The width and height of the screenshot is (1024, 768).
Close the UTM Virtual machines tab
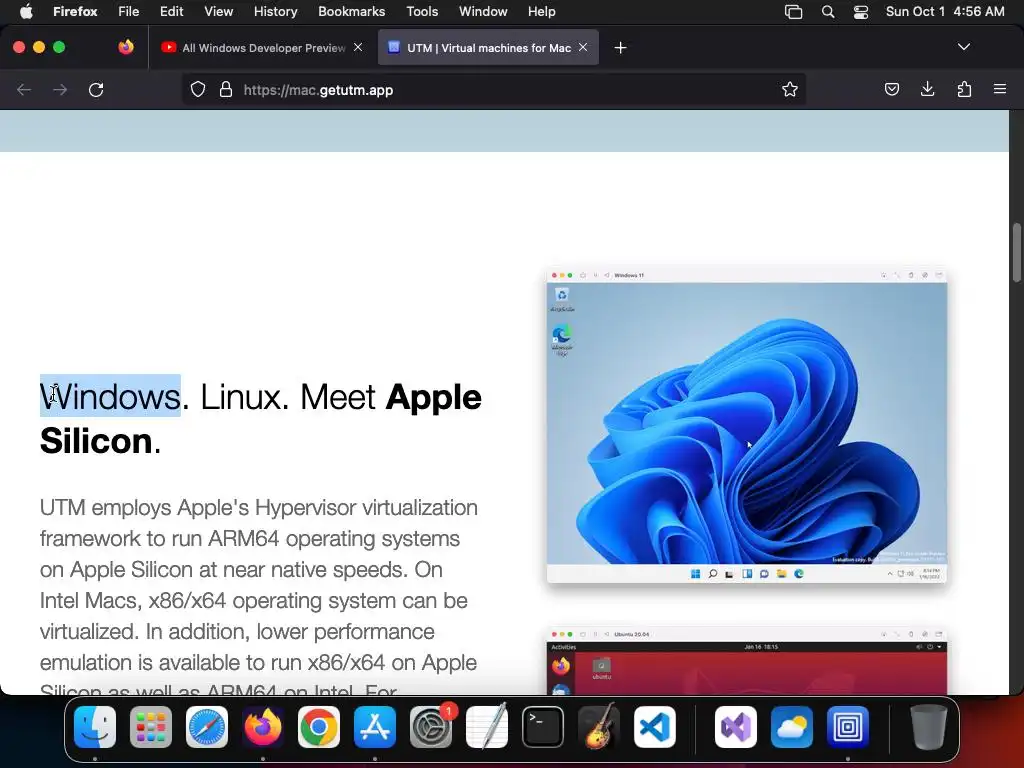point(583,47)
